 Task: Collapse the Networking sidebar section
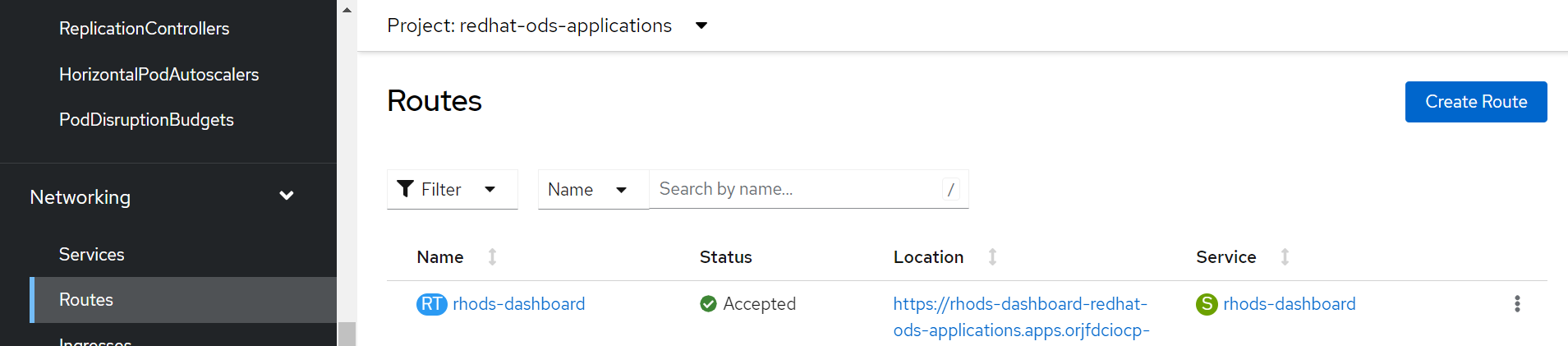(x=286, y=196)
